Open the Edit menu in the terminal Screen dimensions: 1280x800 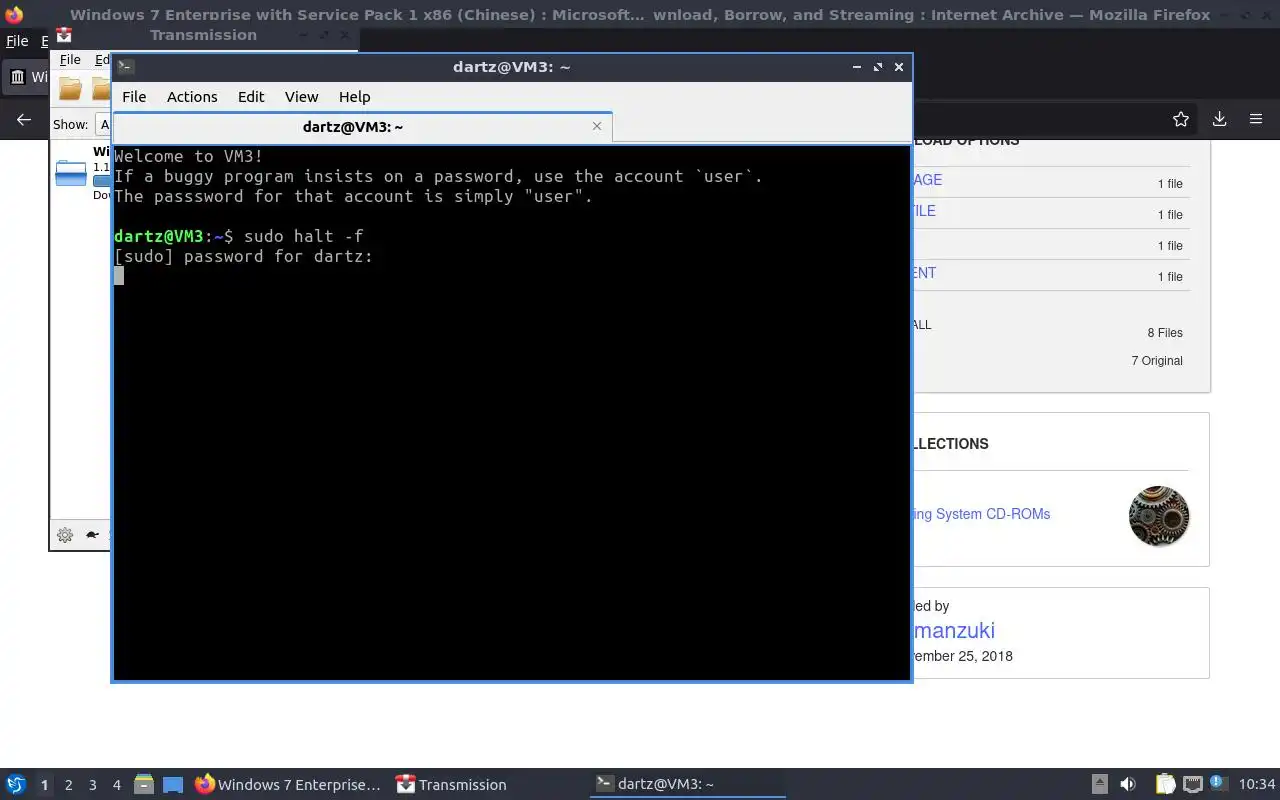(x=251, y=97)
